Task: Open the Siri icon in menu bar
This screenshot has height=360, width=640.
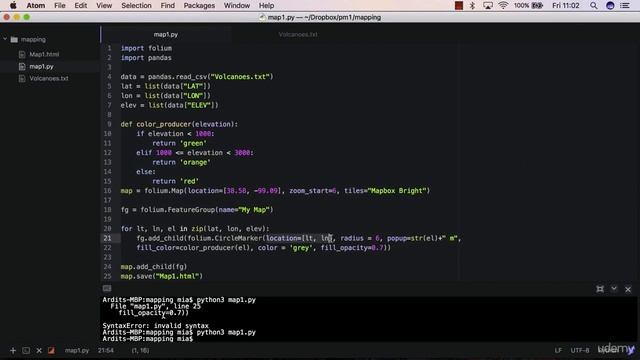Action: tap(610, 6)
